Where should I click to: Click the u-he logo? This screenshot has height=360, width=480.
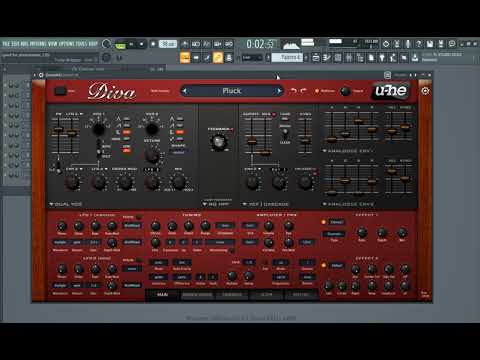pos(391,90)
